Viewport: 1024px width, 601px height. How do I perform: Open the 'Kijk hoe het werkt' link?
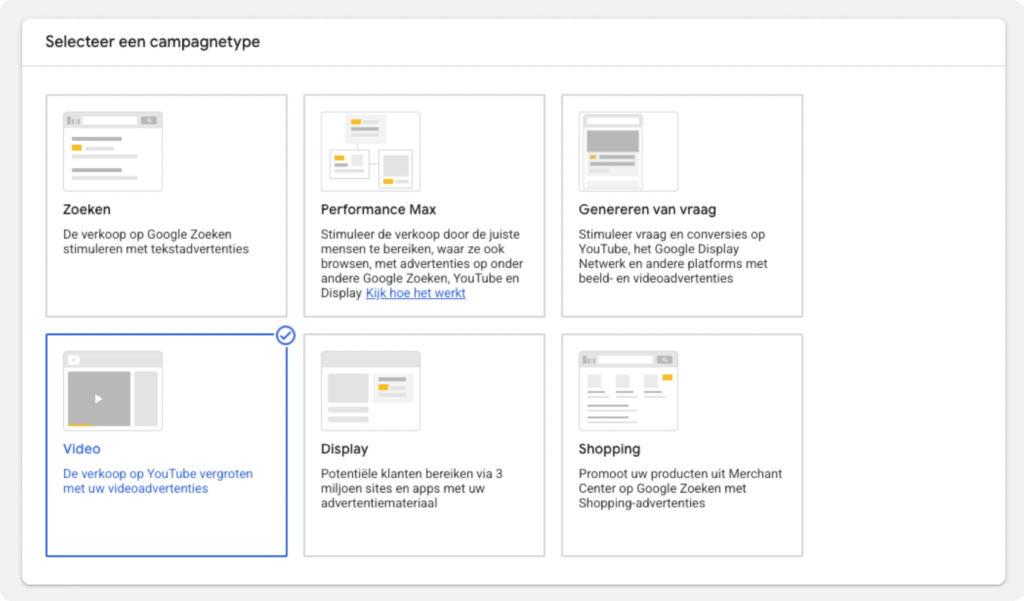pos(415,293)
